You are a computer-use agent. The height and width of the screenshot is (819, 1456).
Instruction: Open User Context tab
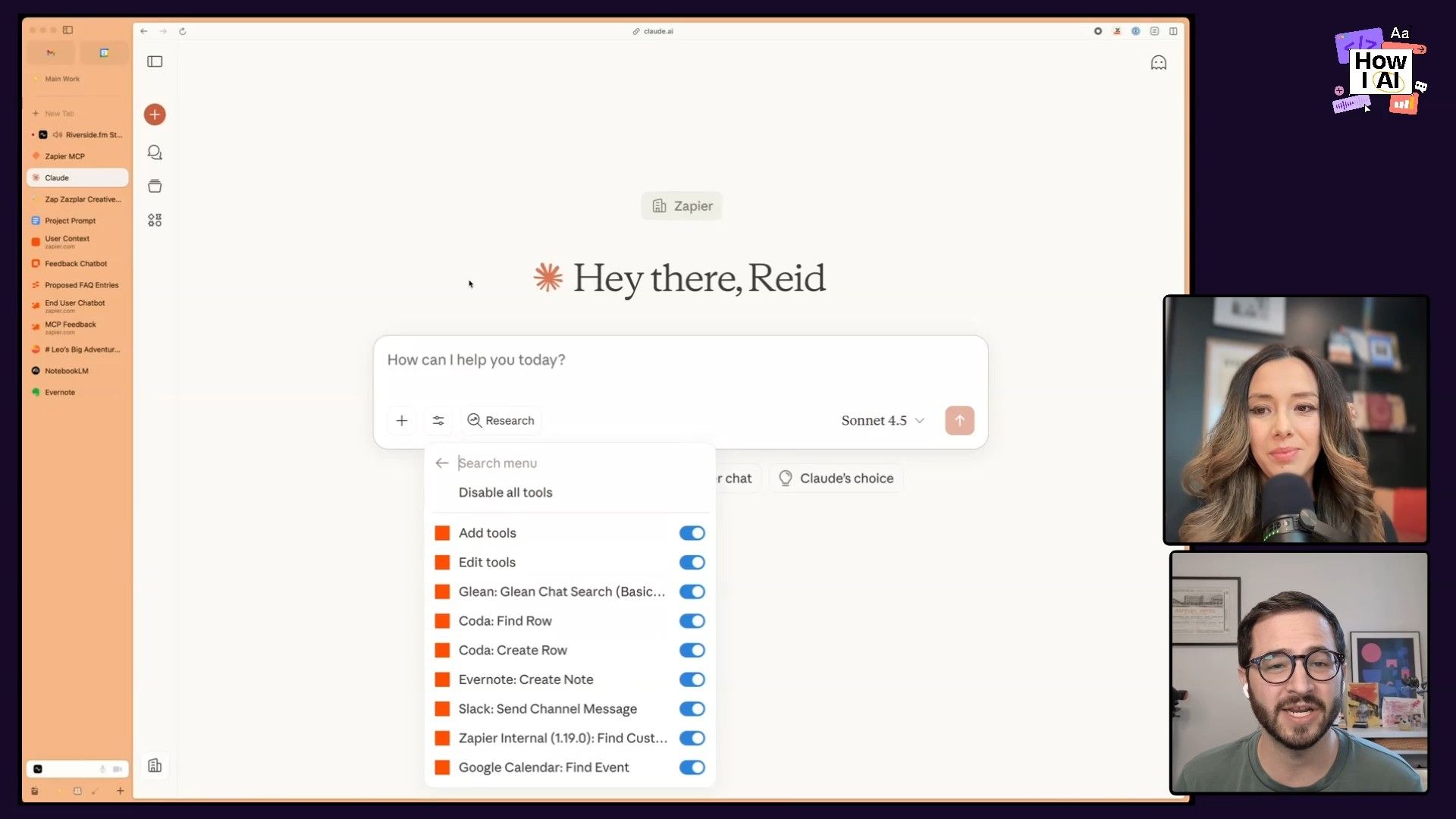(x=77, y=242)
